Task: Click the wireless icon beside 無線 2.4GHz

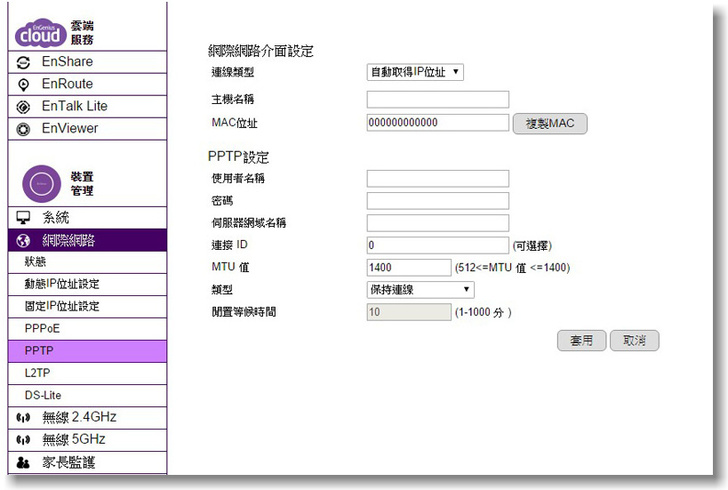Action: (23, 418)
